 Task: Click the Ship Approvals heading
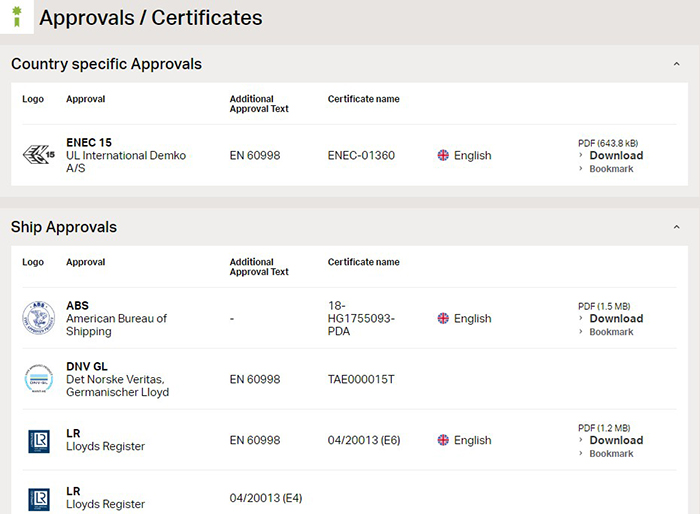tap(64, 227)
